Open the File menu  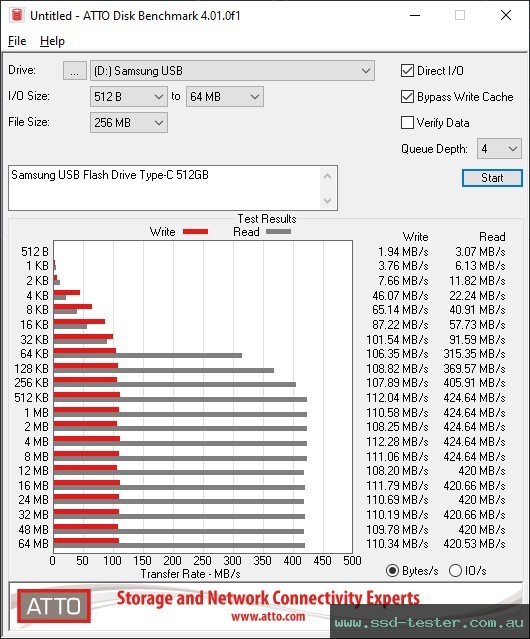(x=17, y=41)
